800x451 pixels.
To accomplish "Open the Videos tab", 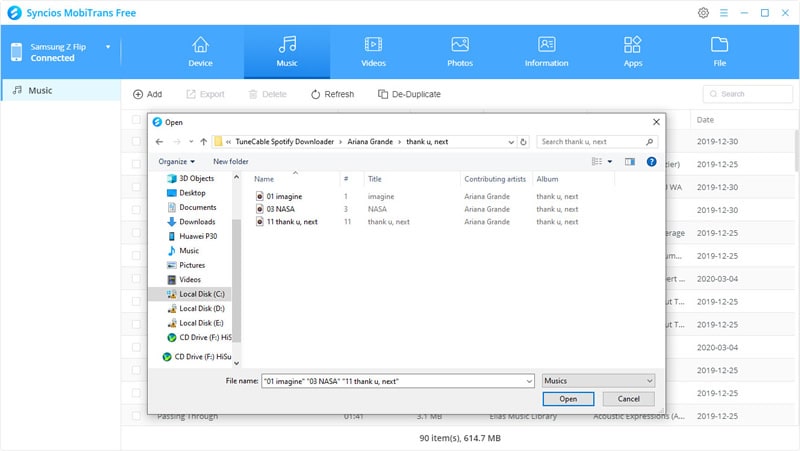I will [373, 52].
